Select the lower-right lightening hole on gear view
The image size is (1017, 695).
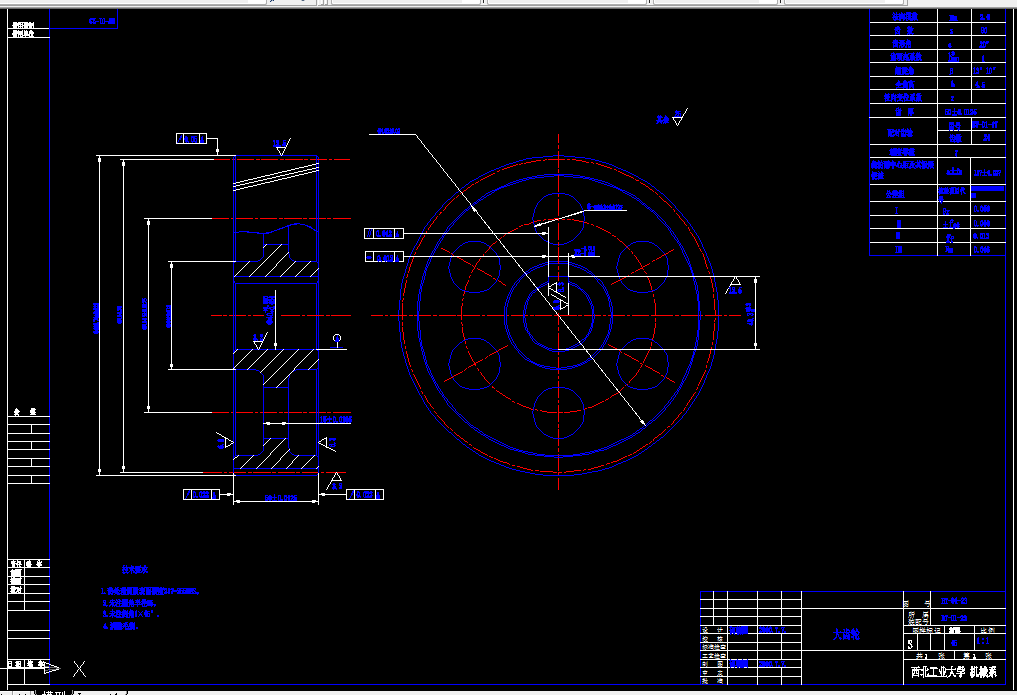click(642, 364)
